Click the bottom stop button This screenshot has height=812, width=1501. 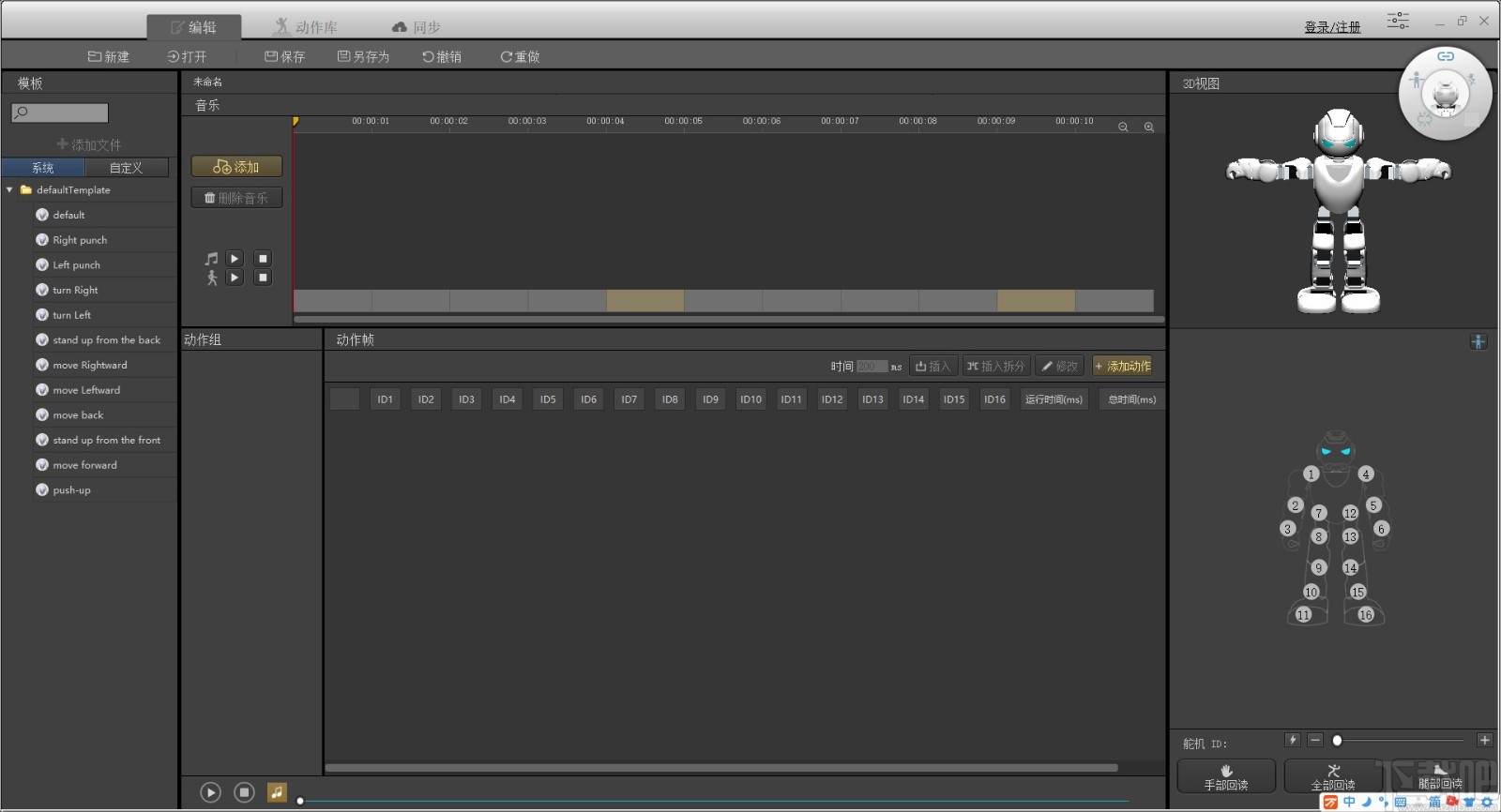244,793
